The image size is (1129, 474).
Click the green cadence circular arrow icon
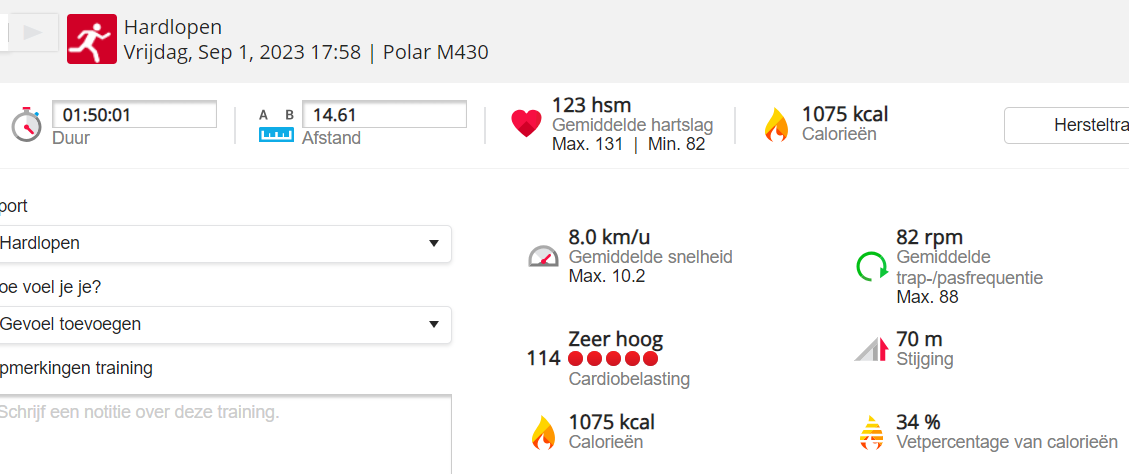click(x=871, y=266)
